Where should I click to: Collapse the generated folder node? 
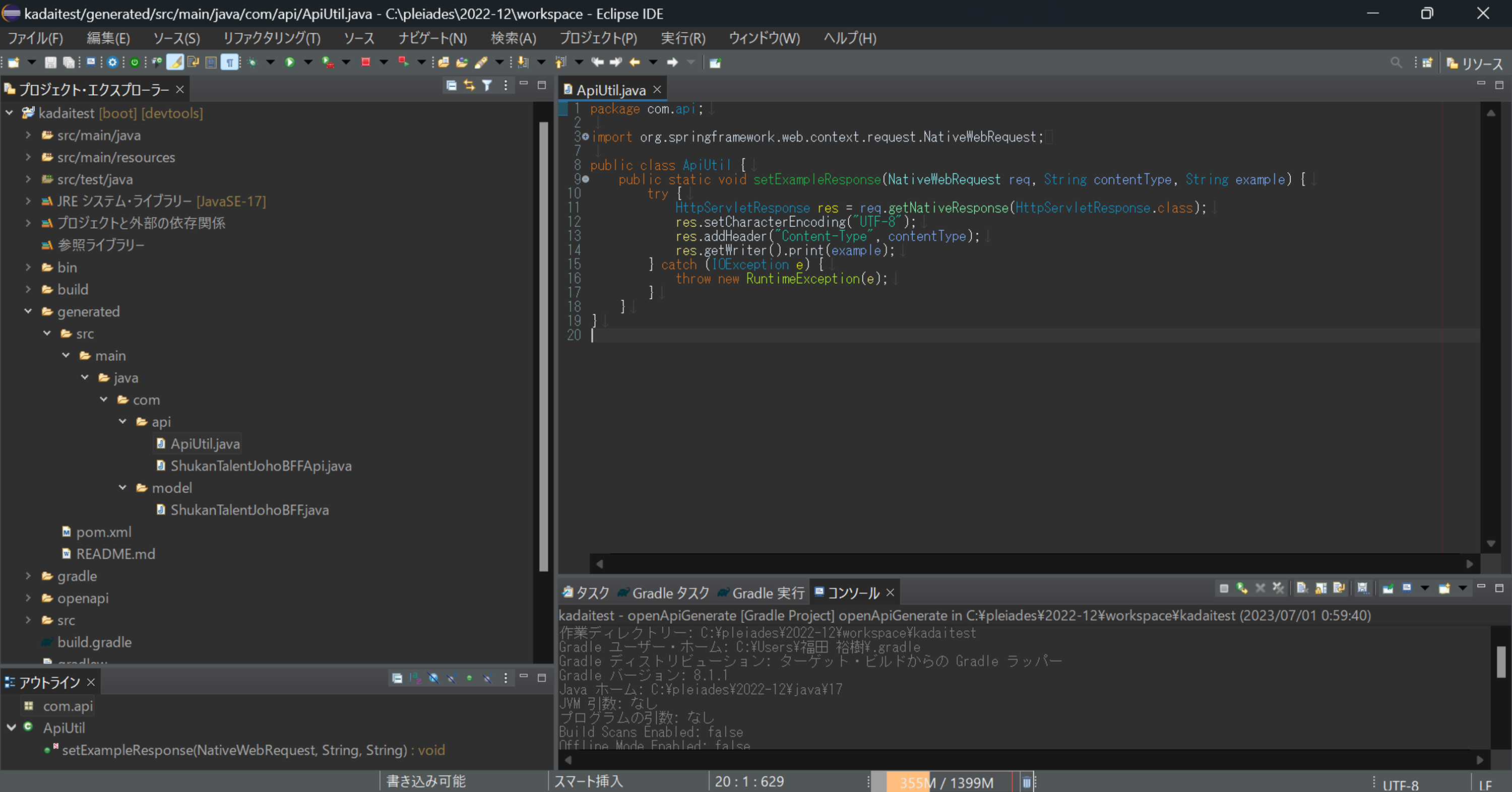pos(28,311)
